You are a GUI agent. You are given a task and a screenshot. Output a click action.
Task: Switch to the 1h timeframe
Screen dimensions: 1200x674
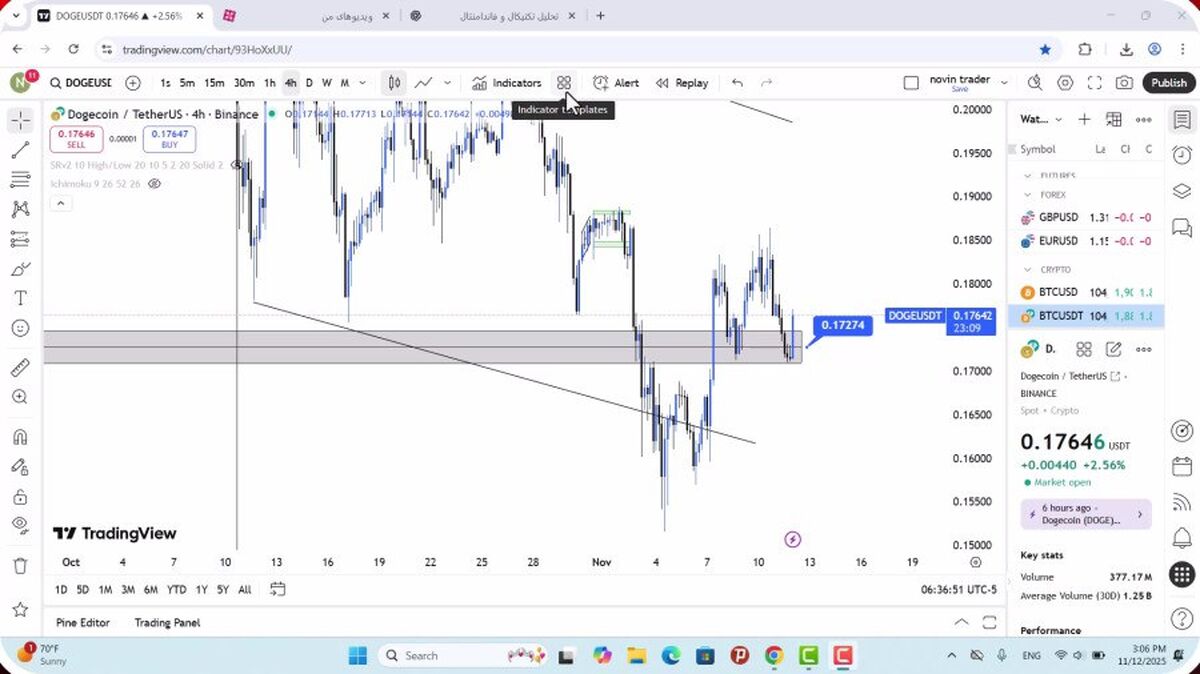coord(270,83)
